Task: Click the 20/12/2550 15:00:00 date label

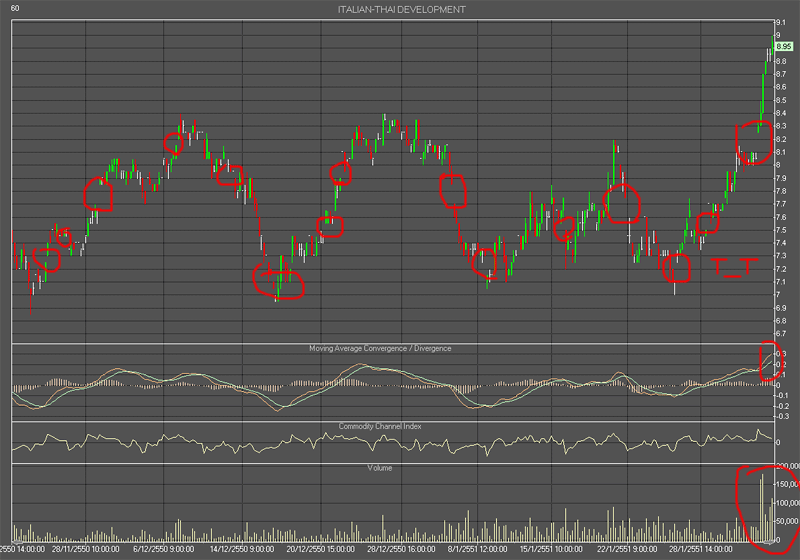Action: 320,549
